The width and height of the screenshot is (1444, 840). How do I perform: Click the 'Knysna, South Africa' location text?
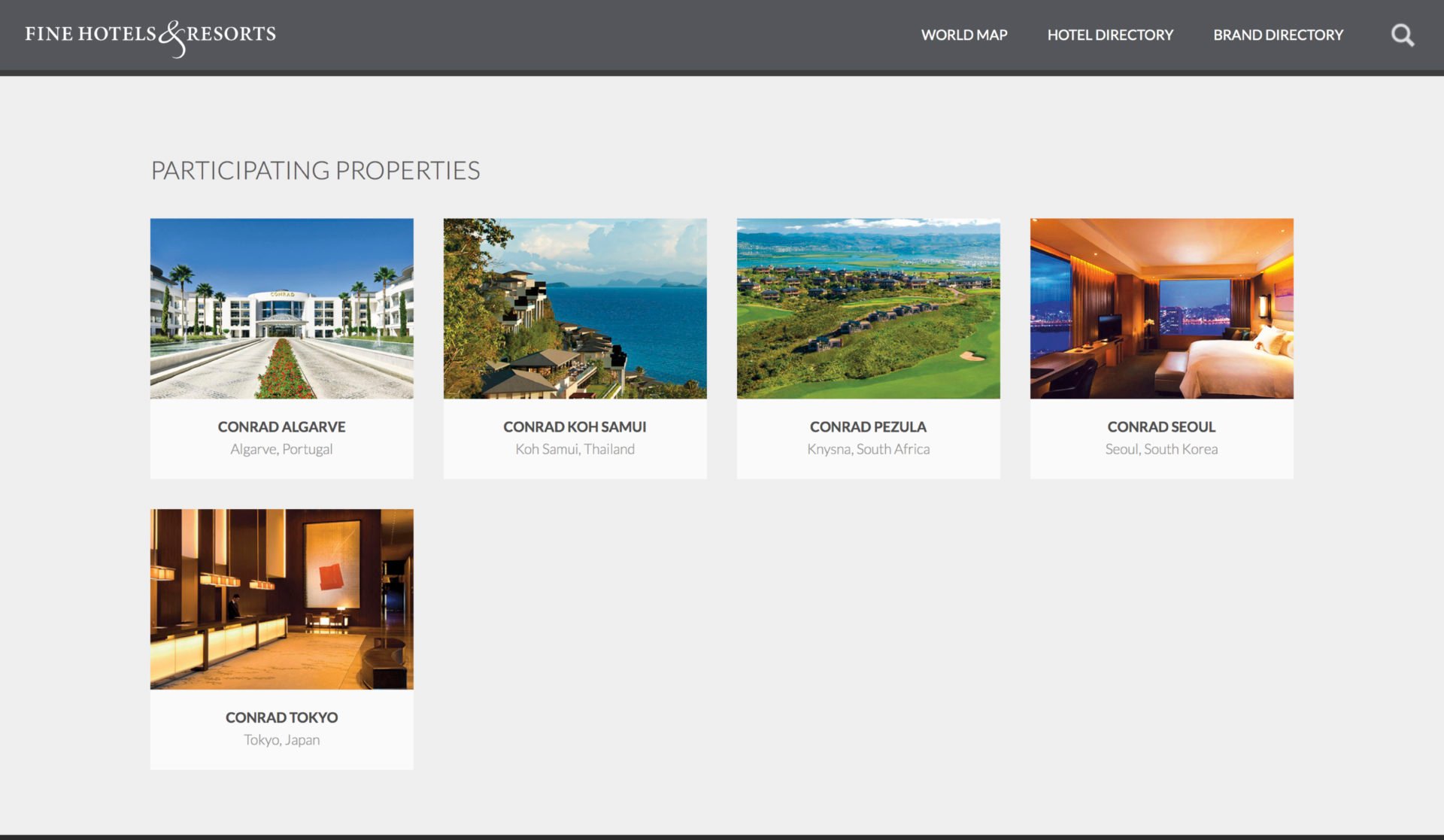(869, 449)
